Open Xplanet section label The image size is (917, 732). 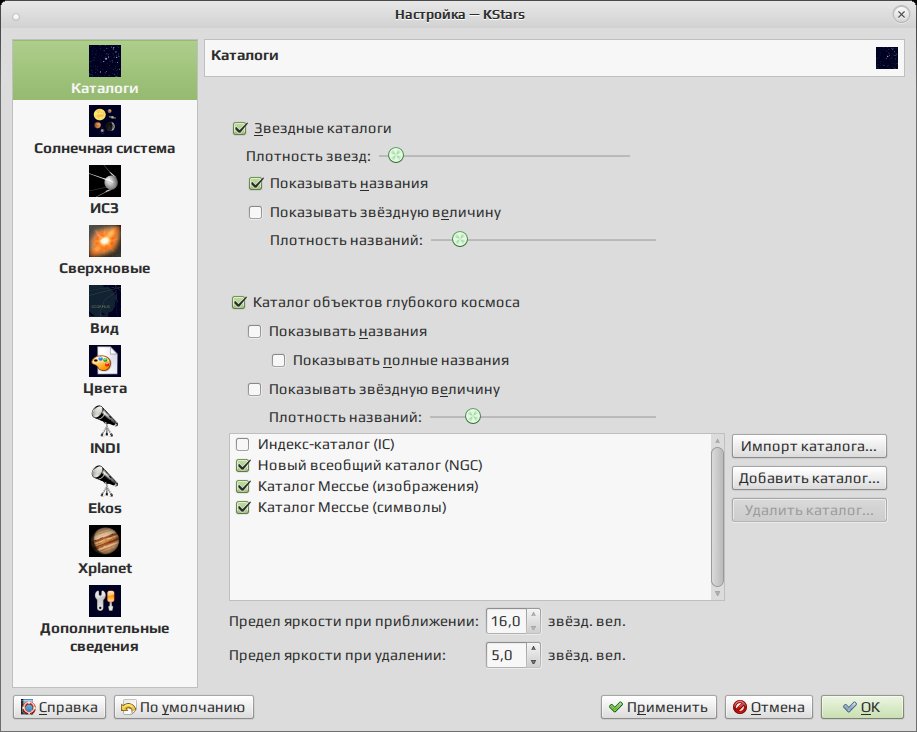point(105,568)
